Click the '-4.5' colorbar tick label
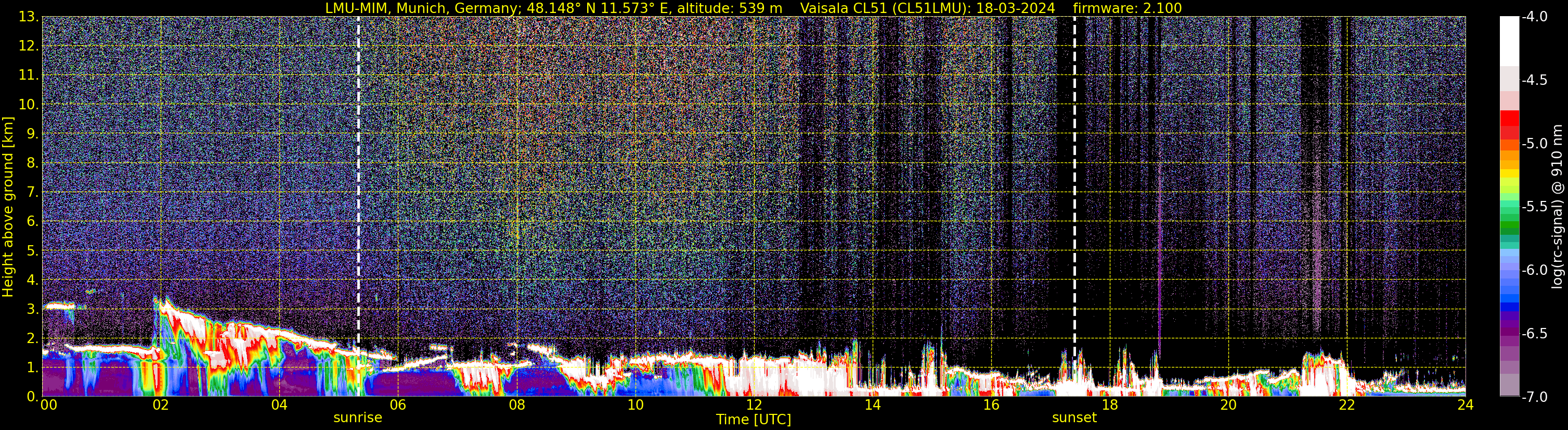This screenshot has width=1568, height=430. tap(1534, 80)
